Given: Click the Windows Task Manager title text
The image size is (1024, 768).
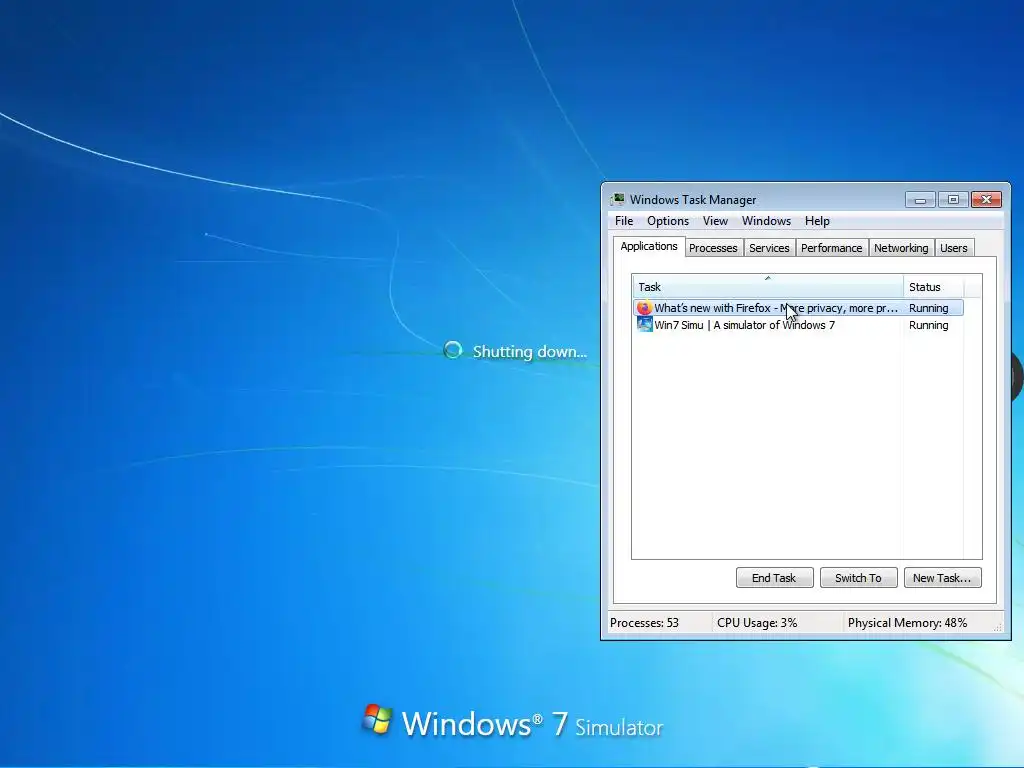Looking at the screenshot, I should [693, 199].
